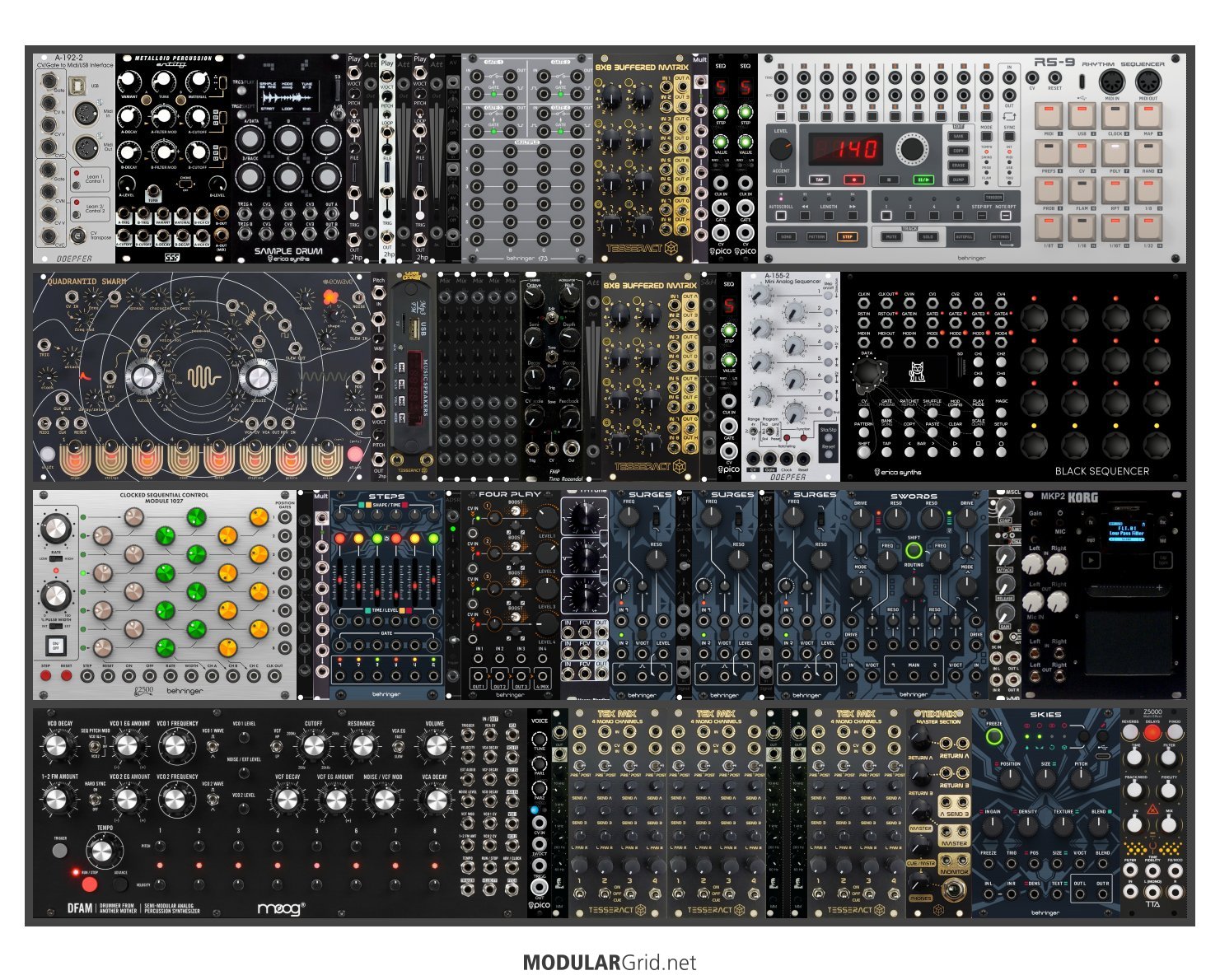Click the CUTOFF knob on DFAM

(314, 746)
